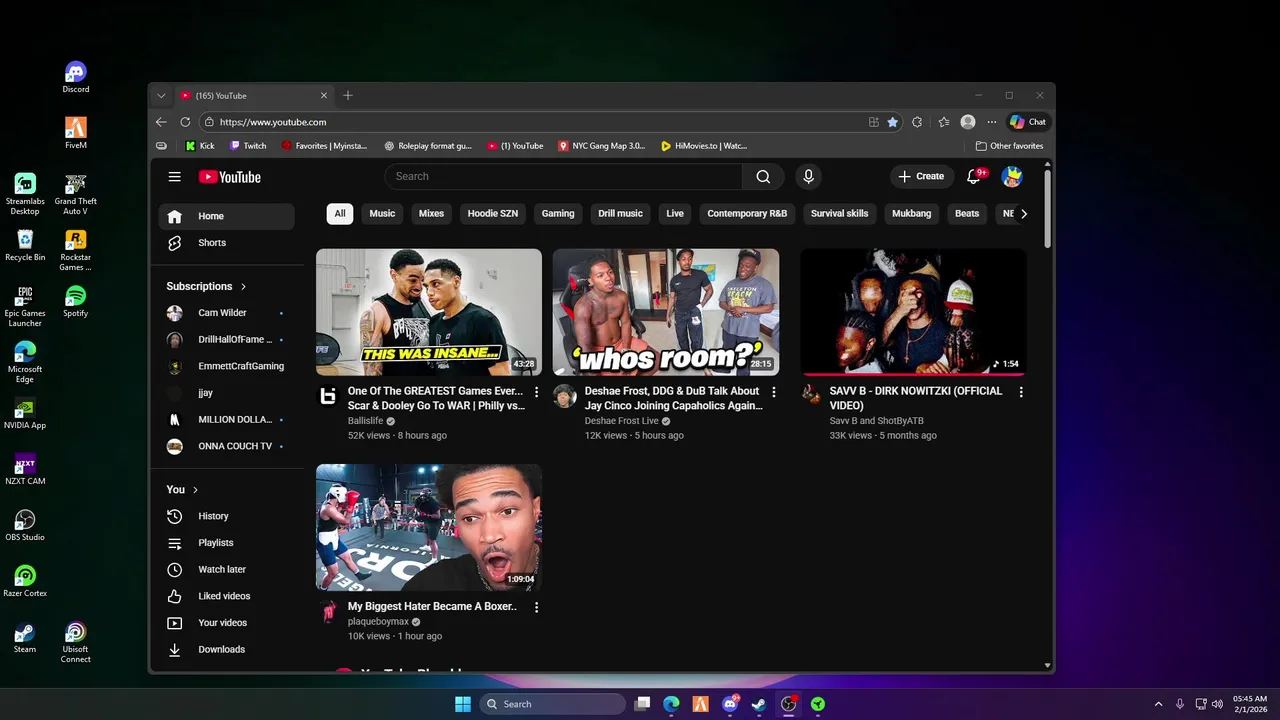Open the tab list dropdown arrow

pos(161,96)
